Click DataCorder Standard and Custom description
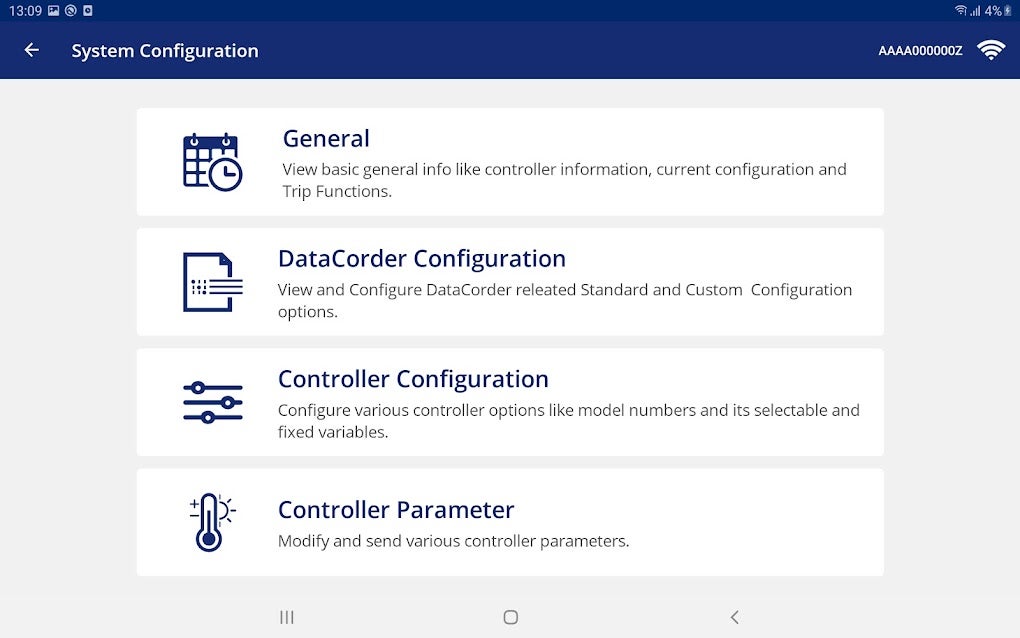The image size is (1020, 638). click(564, 300)
